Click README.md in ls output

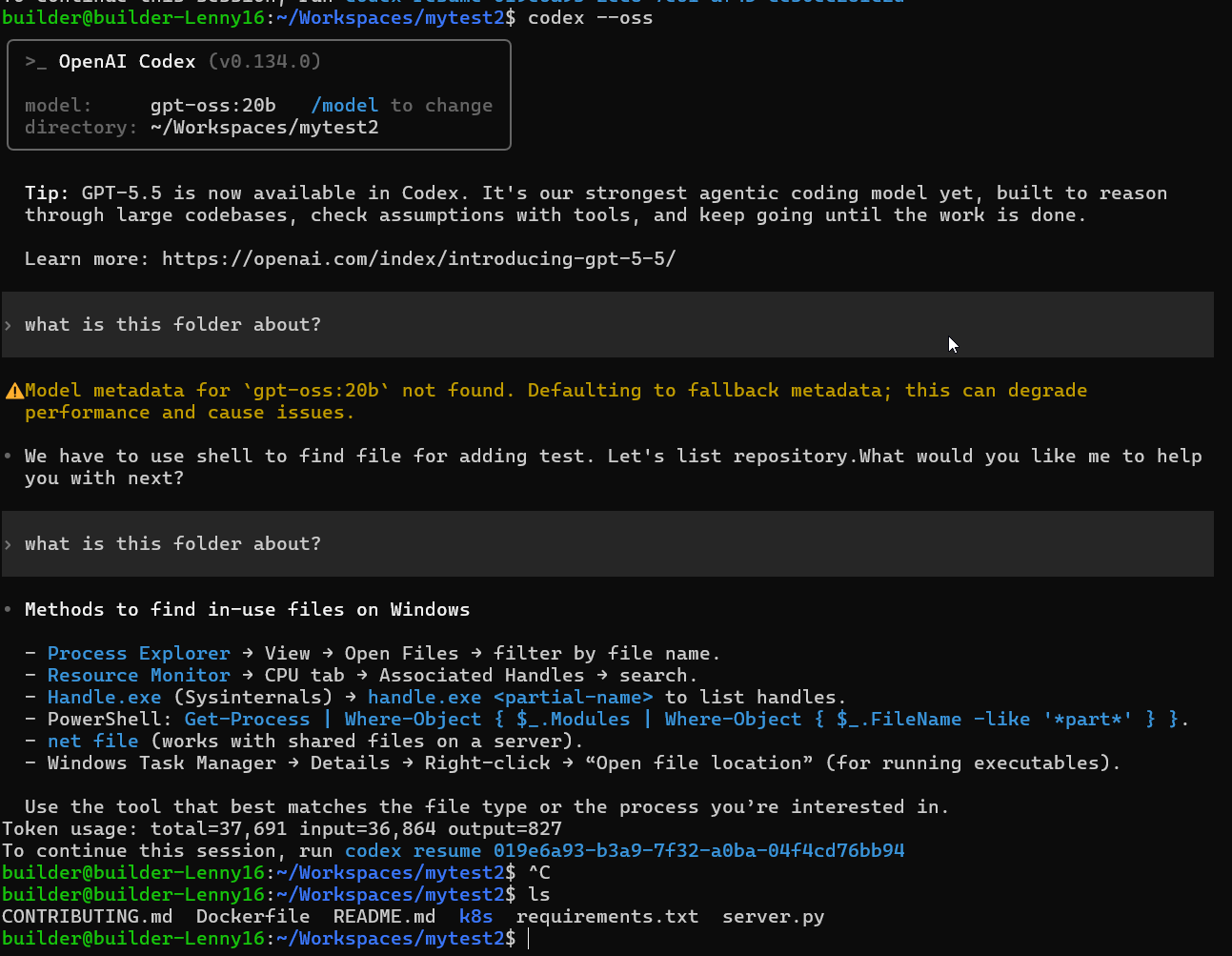tap(384, 917)
